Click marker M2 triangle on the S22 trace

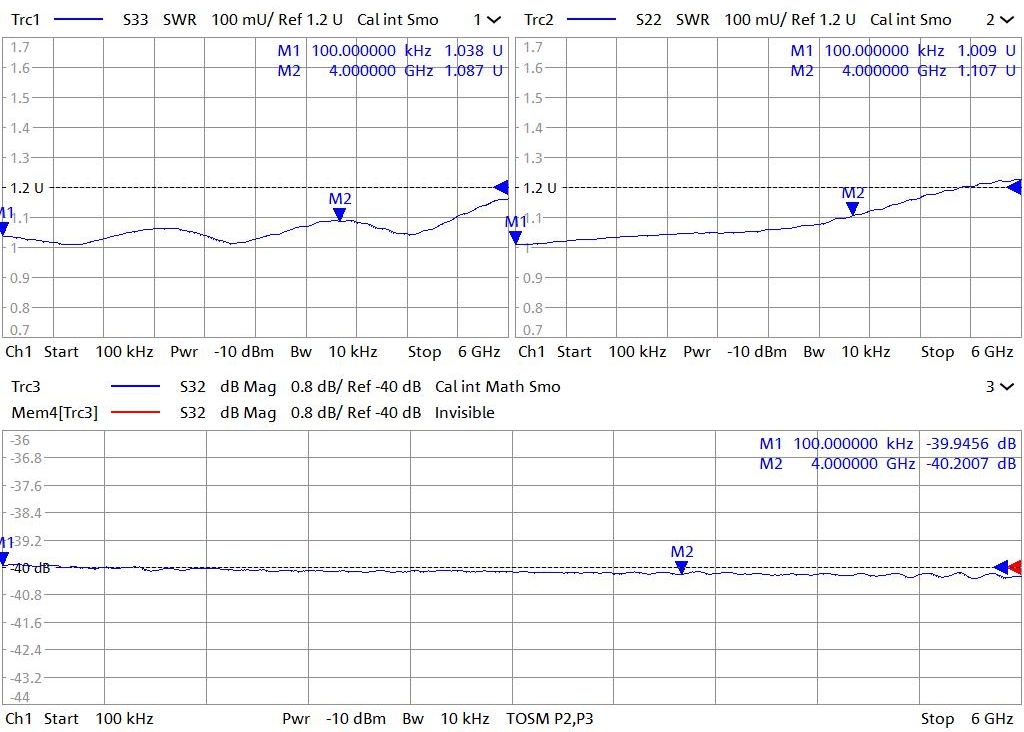852,208
